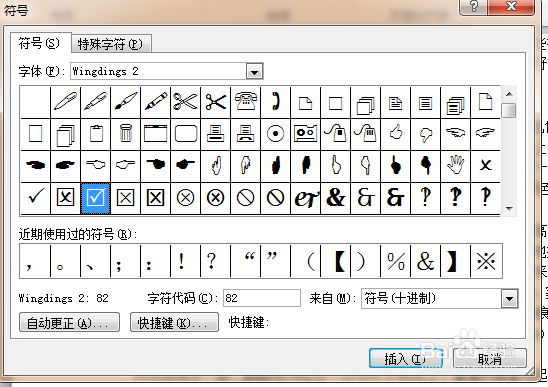
Task: Select the rotary telephone symbol
Action: pyautogui.click(x=246, y=102)
